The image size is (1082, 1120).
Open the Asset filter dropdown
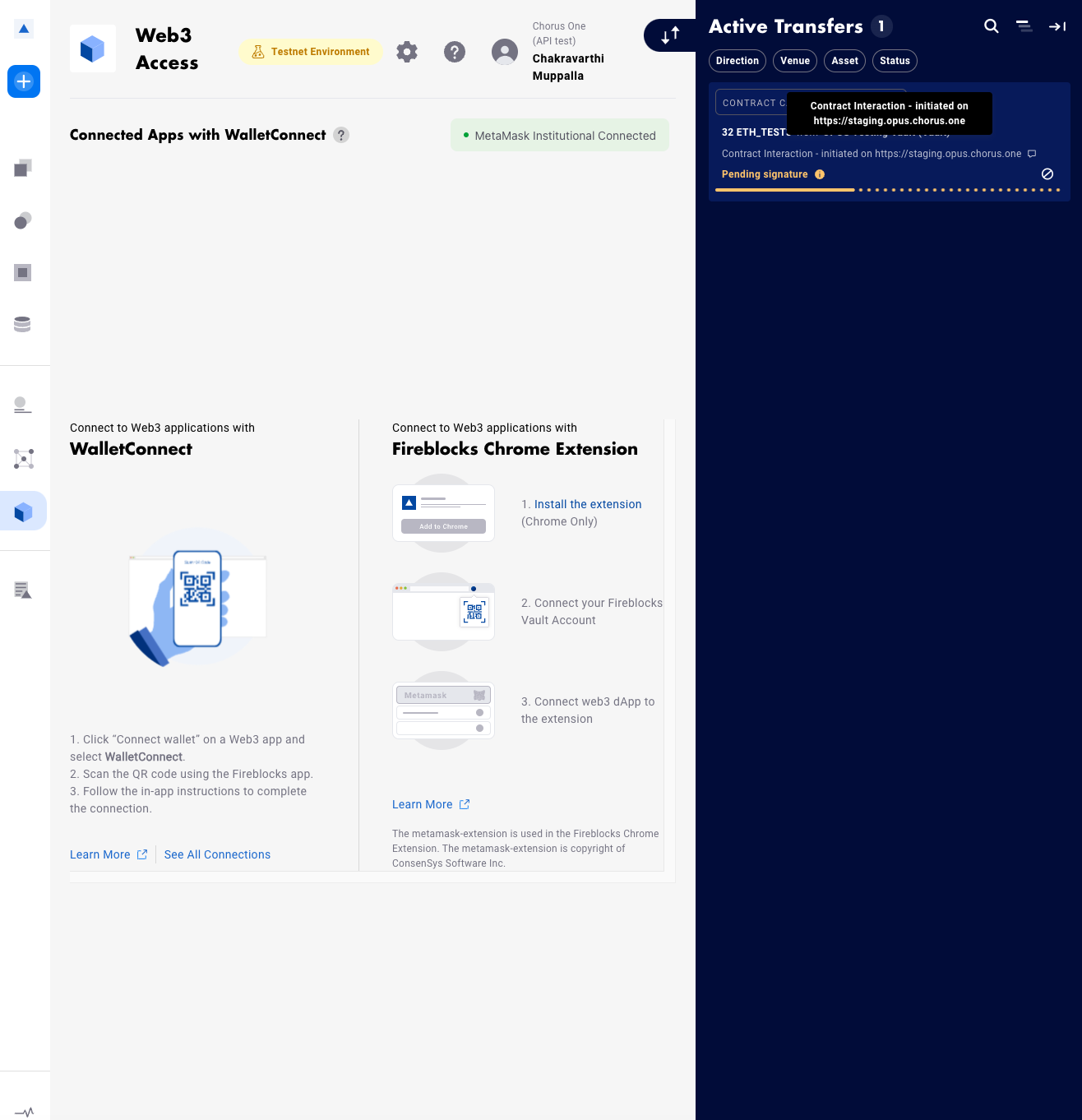[844, 61]
